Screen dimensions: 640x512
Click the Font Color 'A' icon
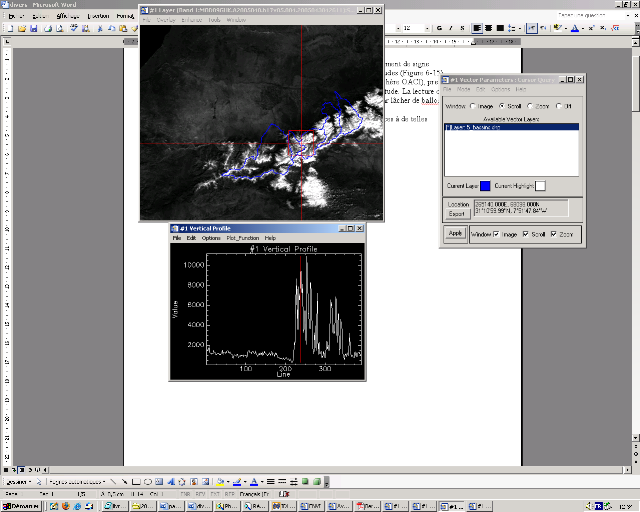[x=254, y=481]
